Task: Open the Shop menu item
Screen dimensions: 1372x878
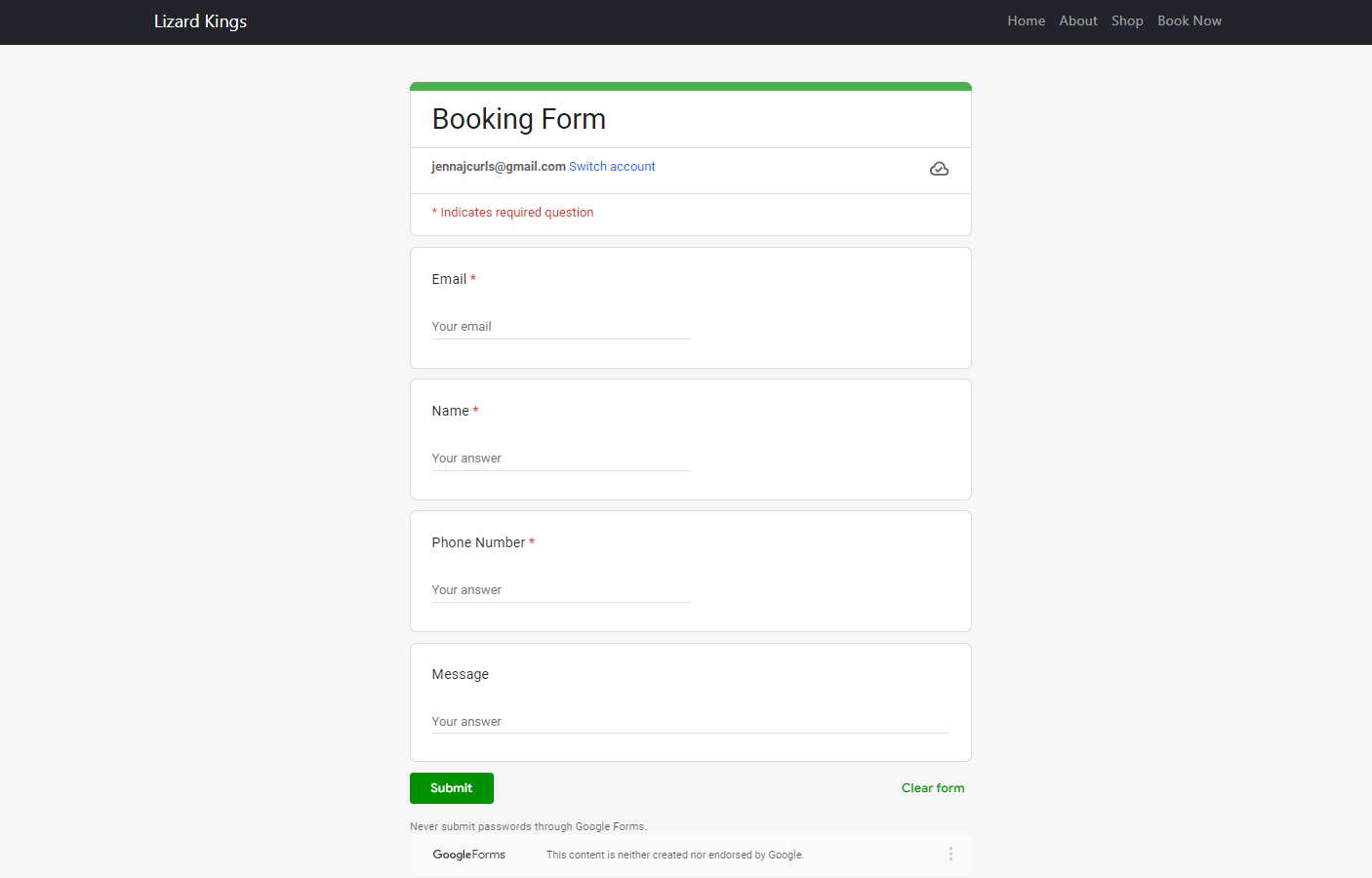Action: (1127, 20)
